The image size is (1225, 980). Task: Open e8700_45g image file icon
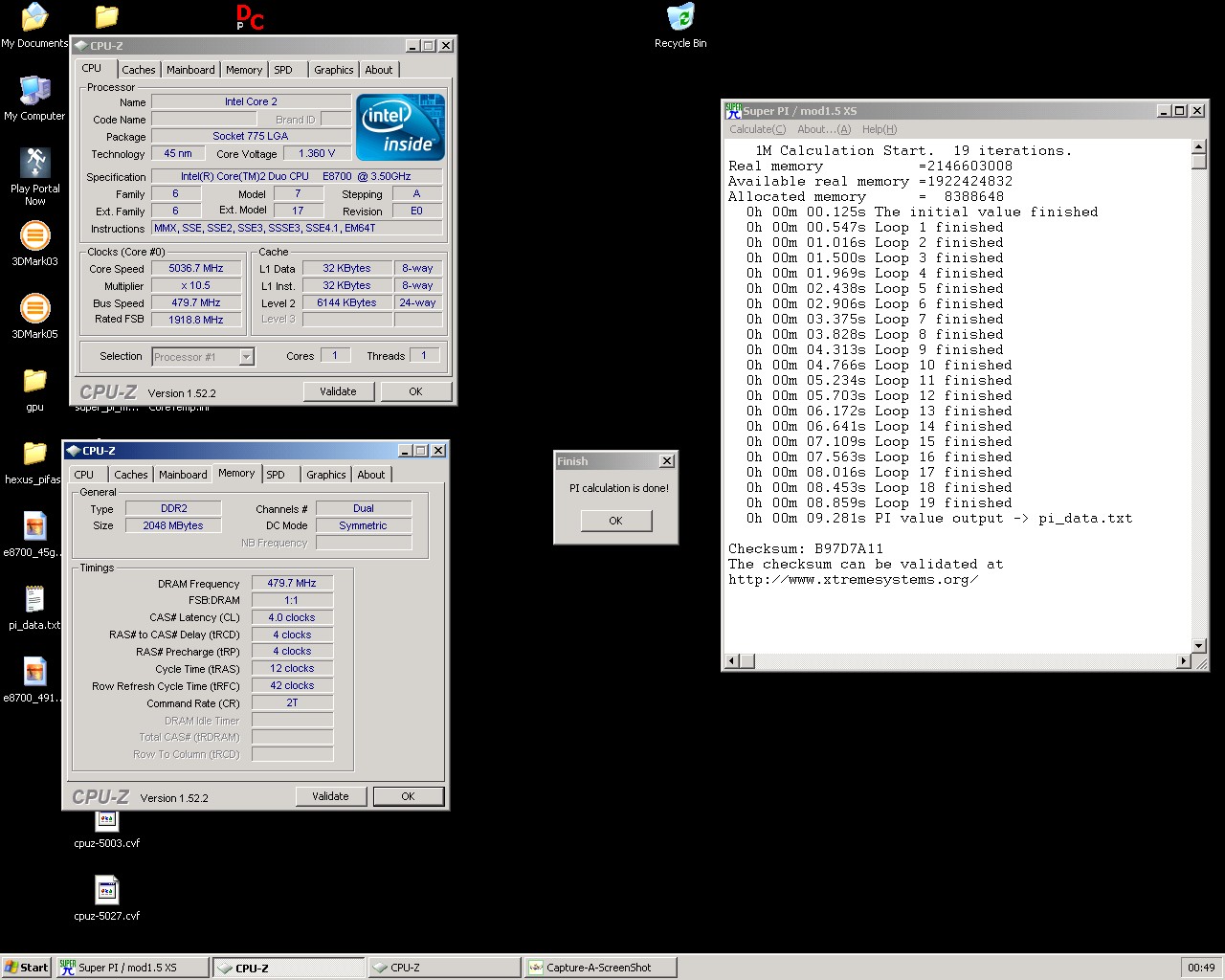click(x=34, y=534)
